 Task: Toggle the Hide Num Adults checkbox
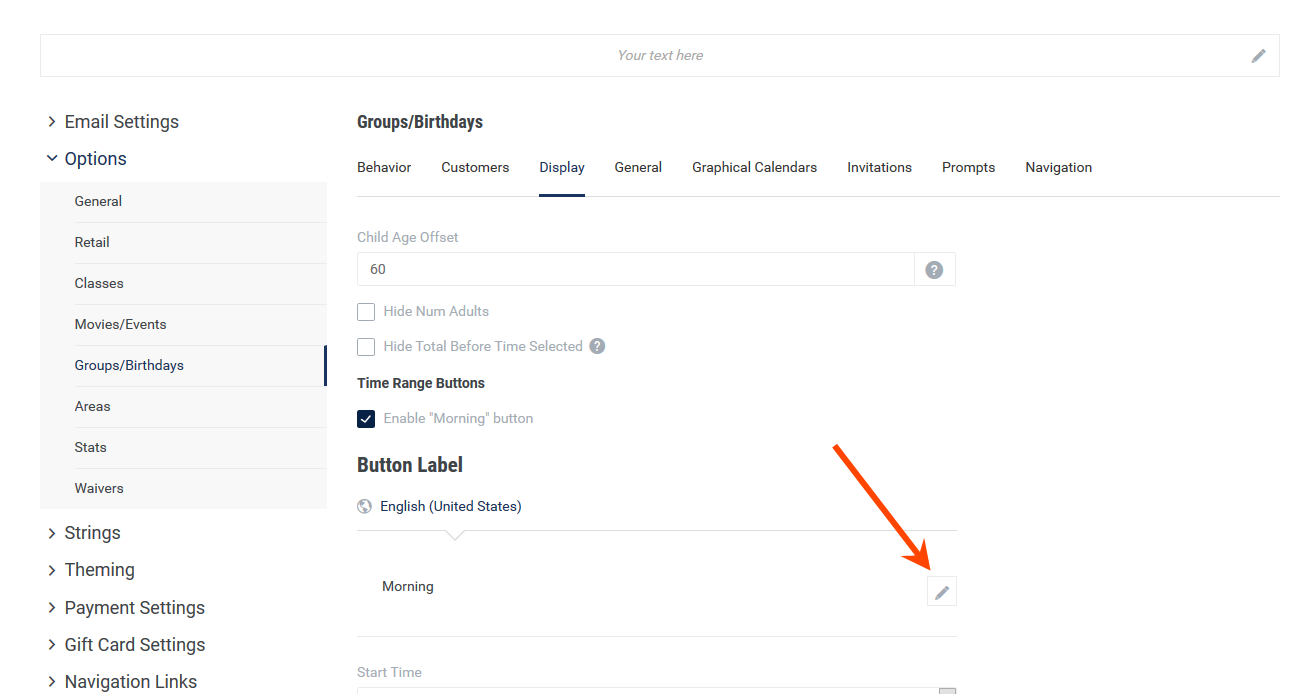[x=366, y=312]
